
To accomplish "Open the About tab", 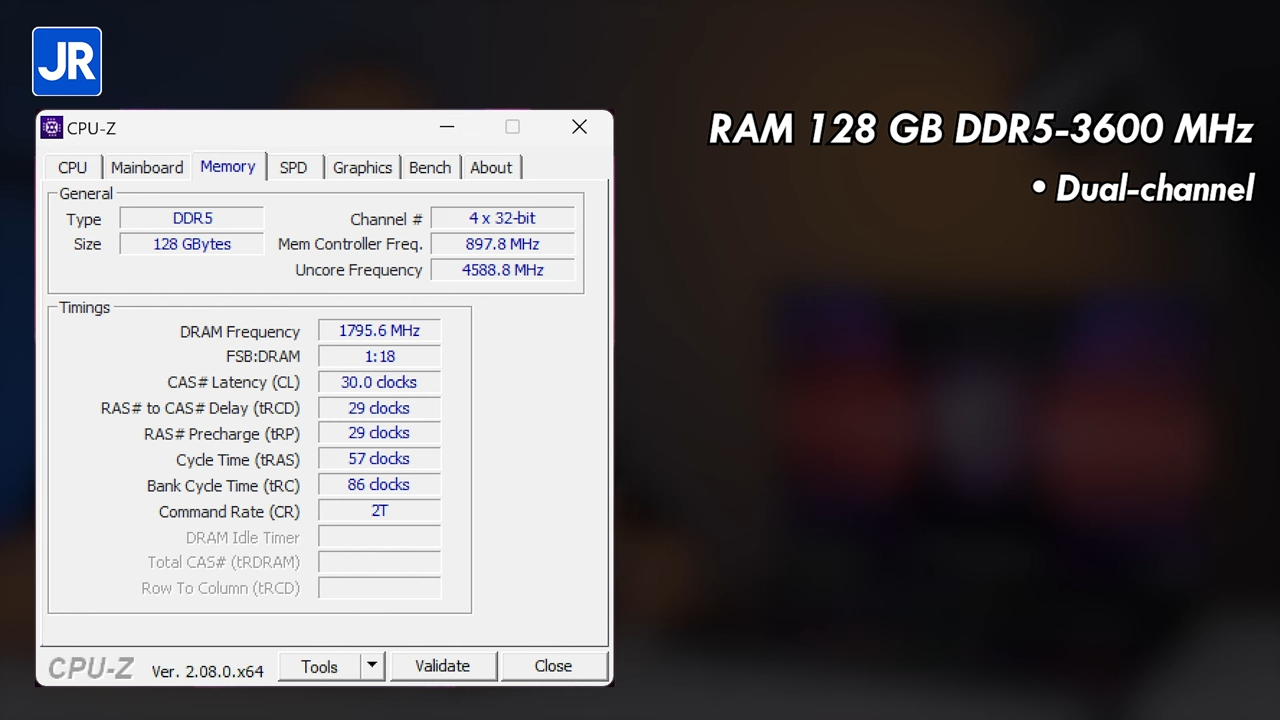I will pyautogui.click(x=491, y=168).
